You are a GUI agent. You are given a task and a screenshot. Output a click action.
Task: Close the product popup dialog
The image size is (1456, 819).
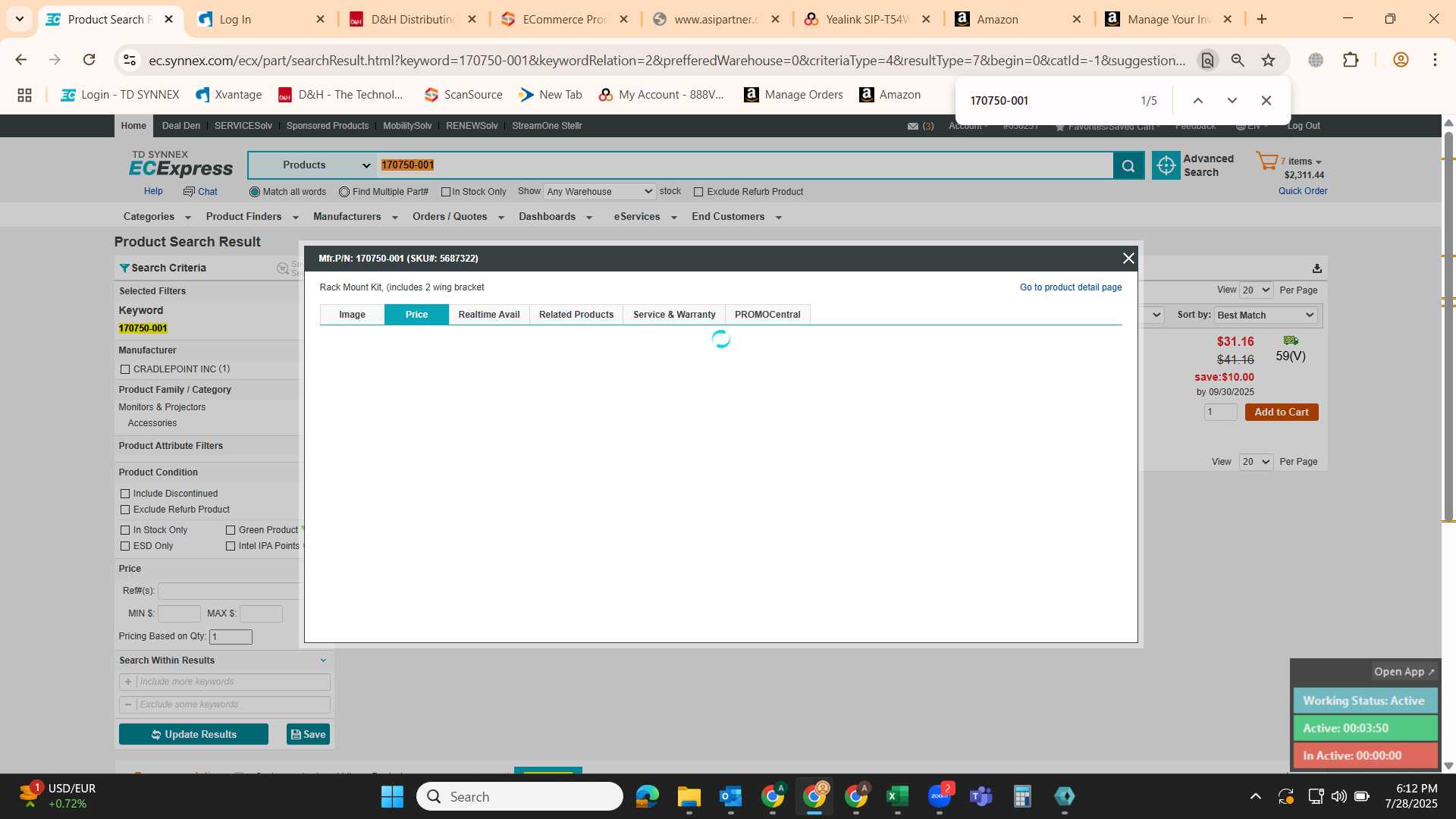(1128, 259)
